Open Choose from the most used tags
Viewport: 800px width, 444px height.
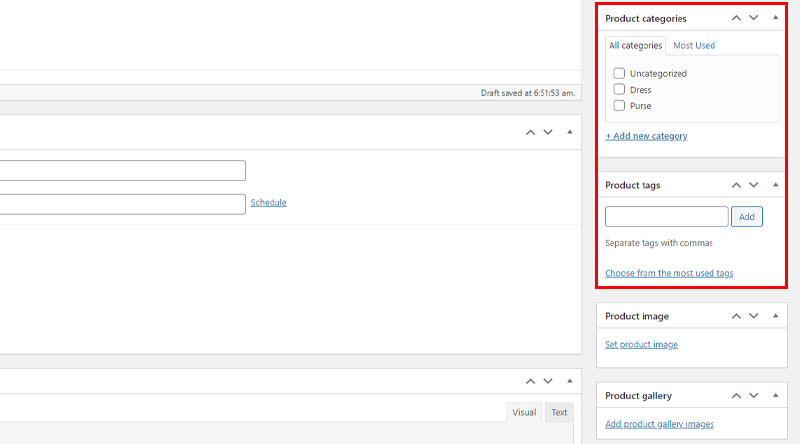pos(669,273)
